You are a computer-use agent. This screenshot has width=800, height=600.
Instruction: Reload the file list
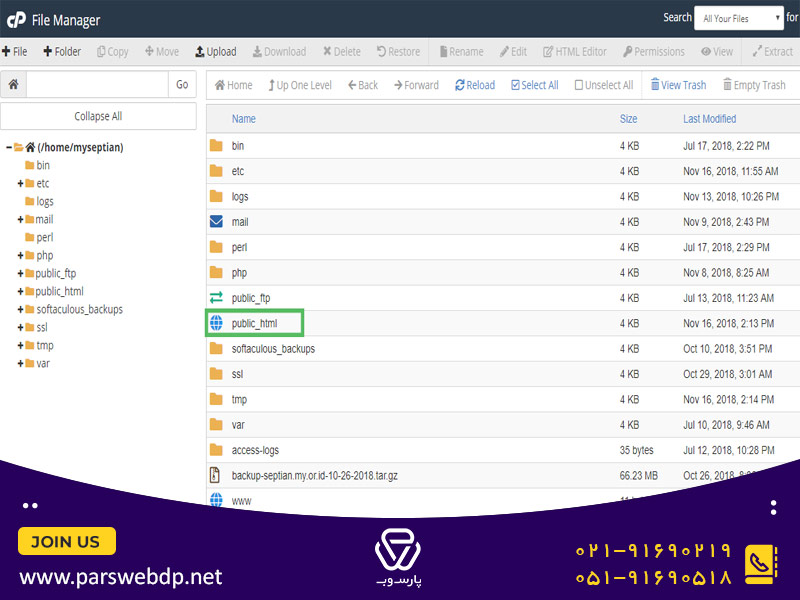(475, 85)
